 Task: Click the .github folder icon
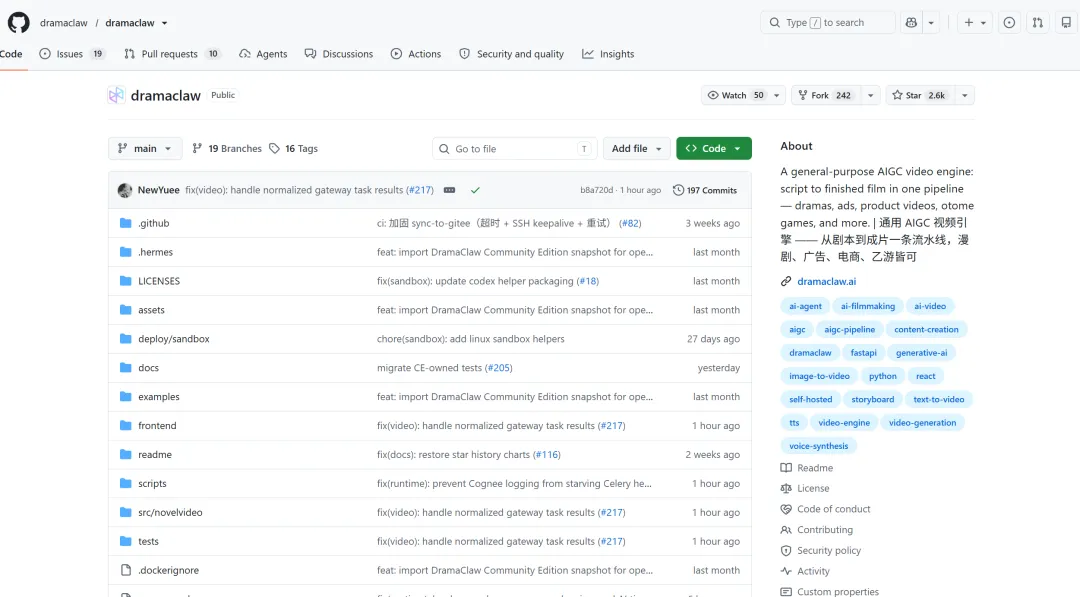click(x=125, y=223)
